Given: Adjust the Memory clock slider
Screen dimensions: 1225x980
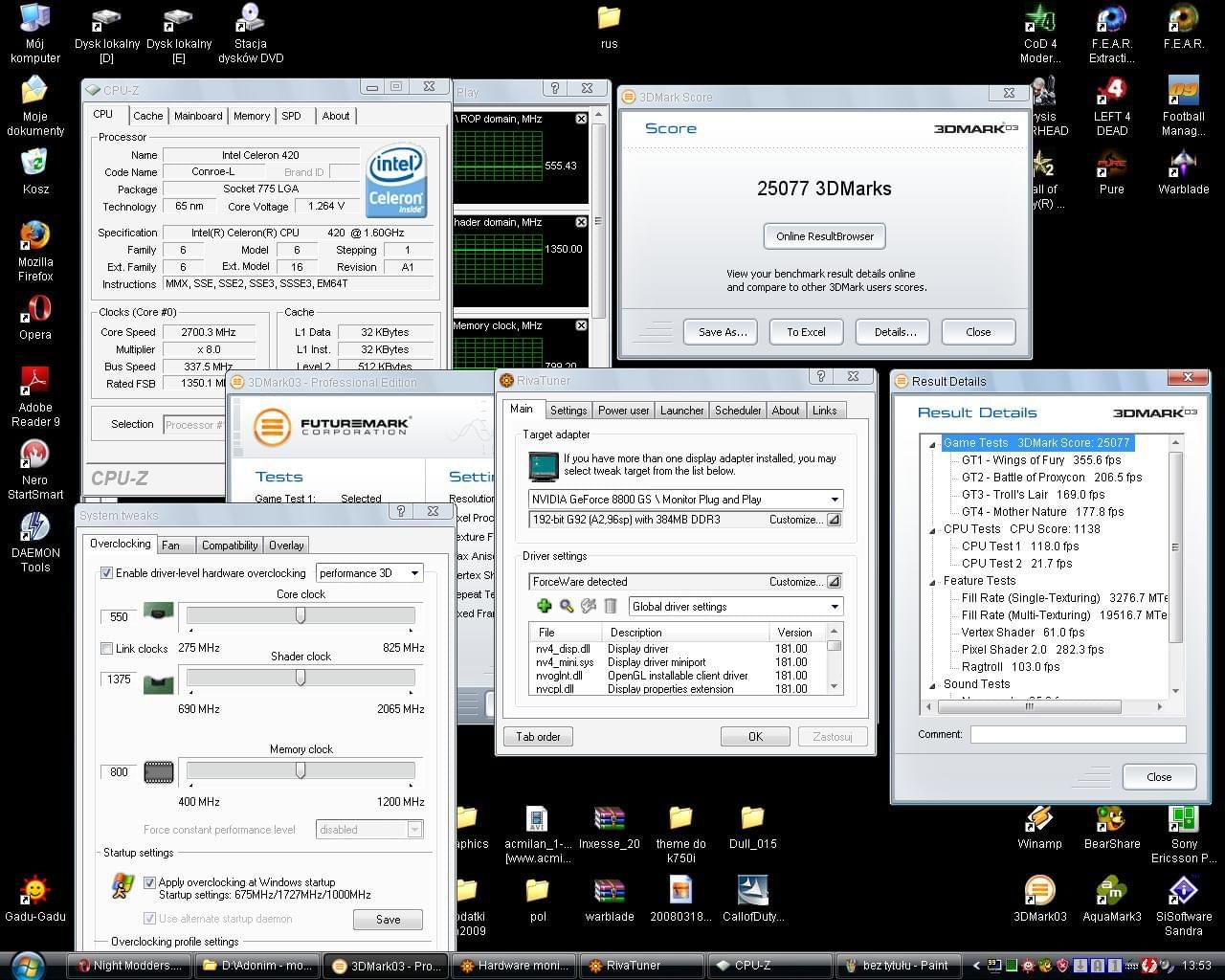Looking at the screenshot, I should 301,770.
